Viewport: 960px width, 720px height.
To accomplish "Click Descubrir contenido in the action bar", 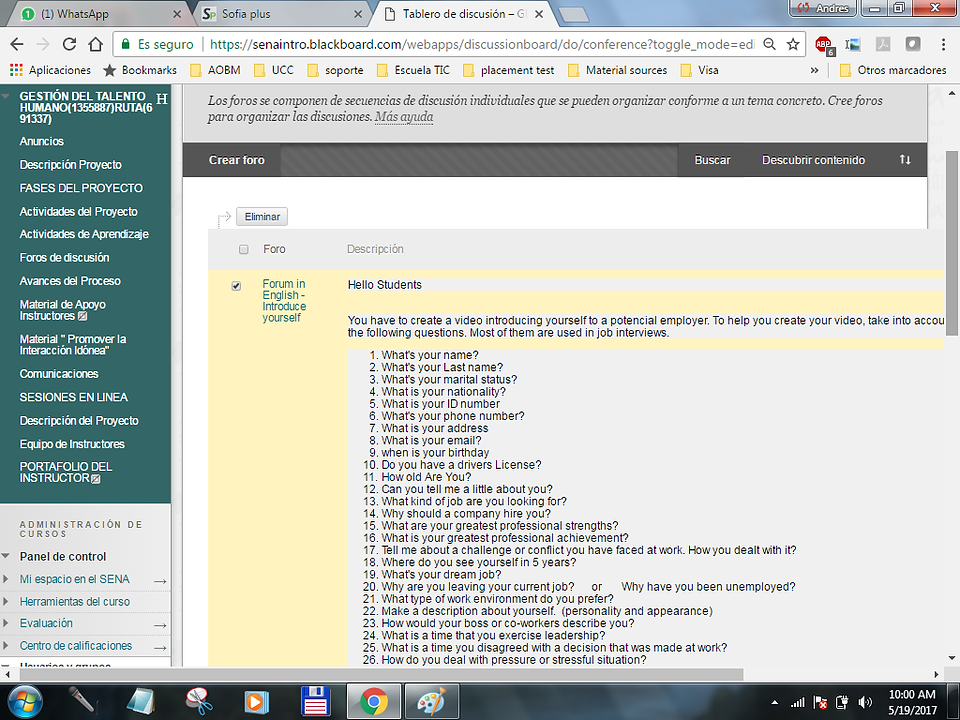I will [813, 160].
